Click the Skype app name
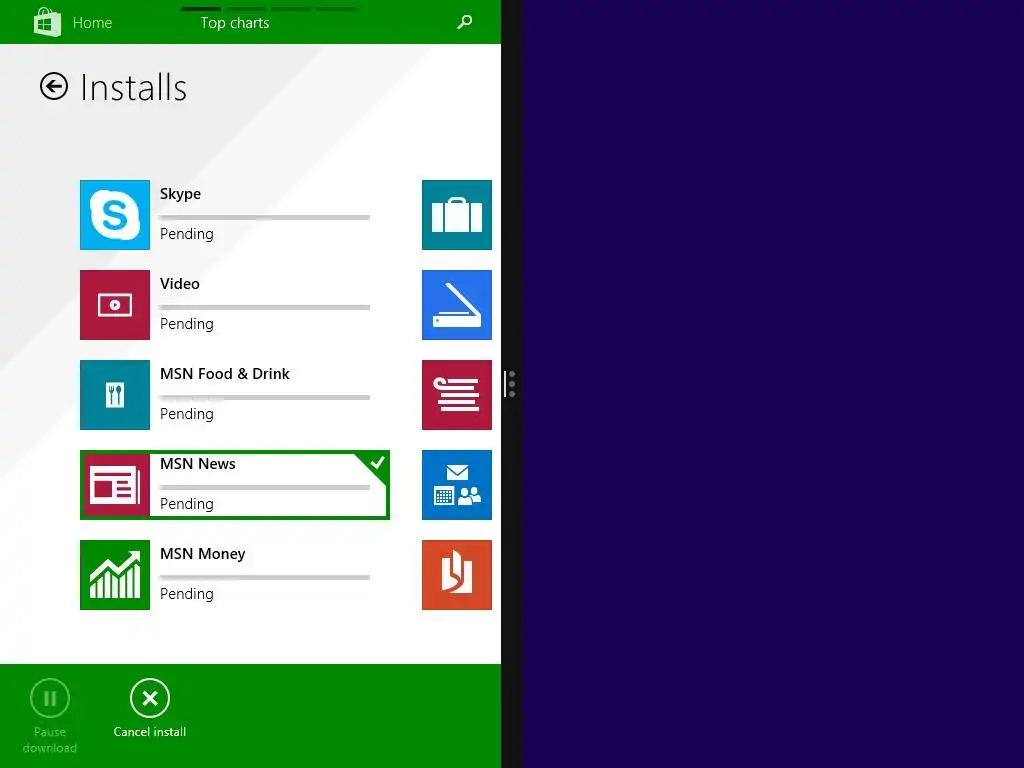This screenshot has height=768, width=1024. coord(180,194)
